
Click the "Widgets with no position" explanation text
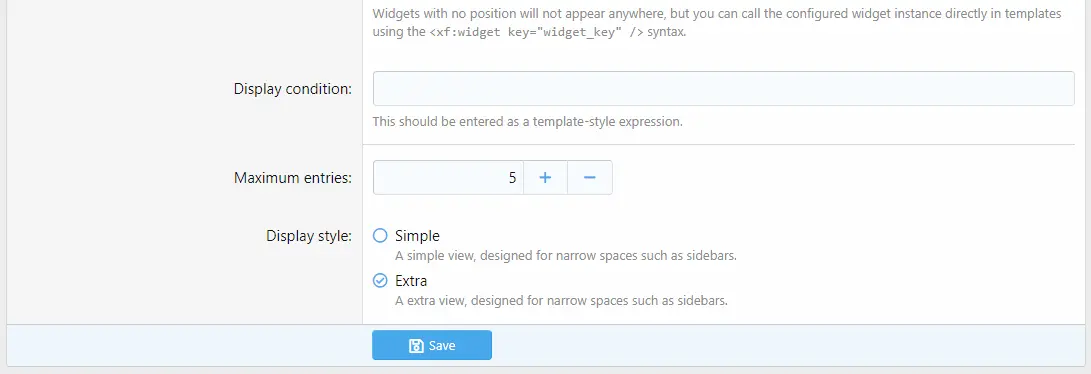coord(717,23)
